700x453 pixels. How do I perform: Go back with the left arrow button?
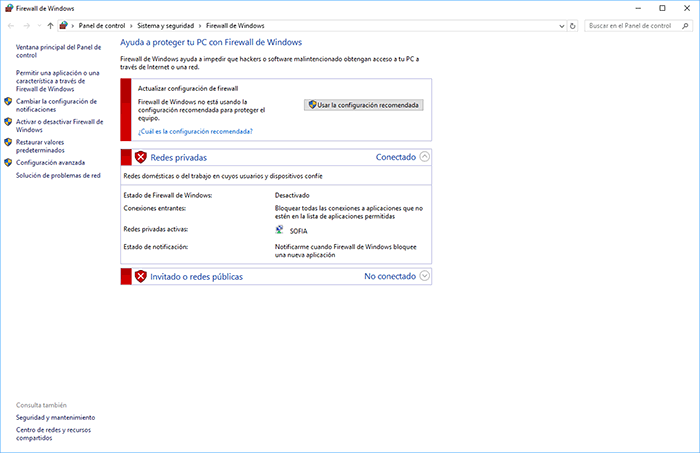(x=11, y=26)
